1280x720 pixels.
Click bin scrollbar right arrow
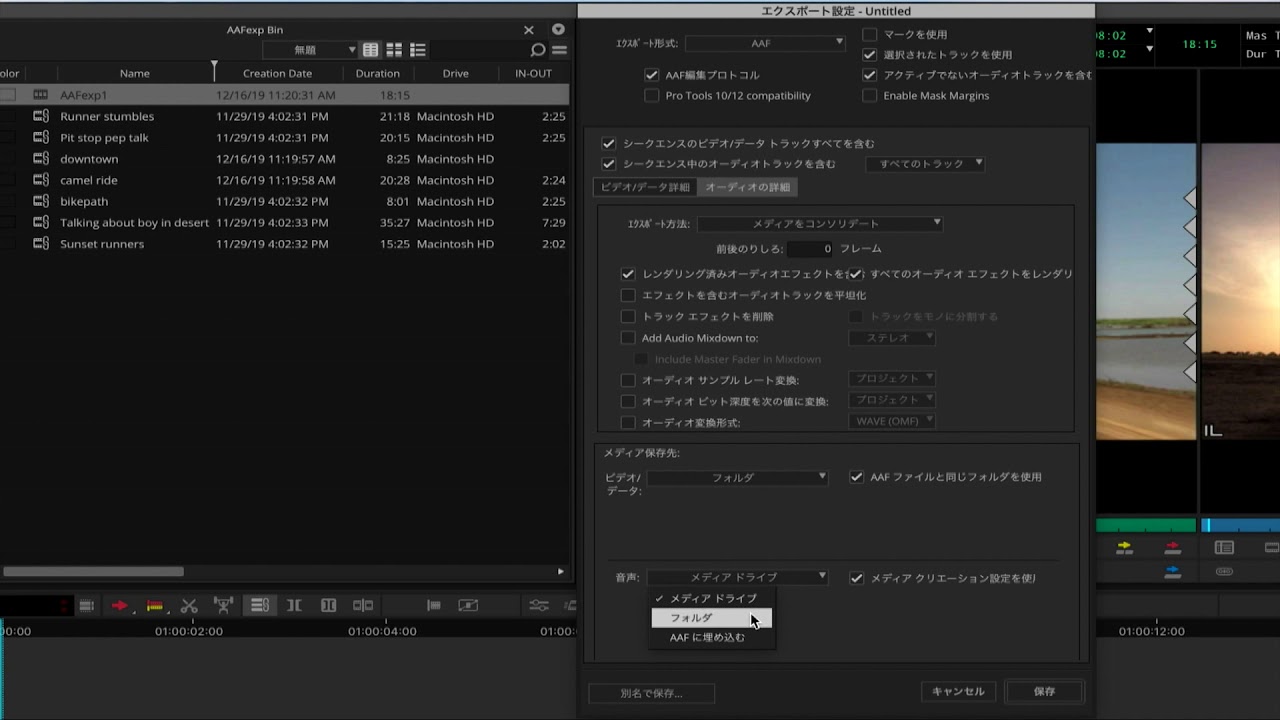coord(560,571)
